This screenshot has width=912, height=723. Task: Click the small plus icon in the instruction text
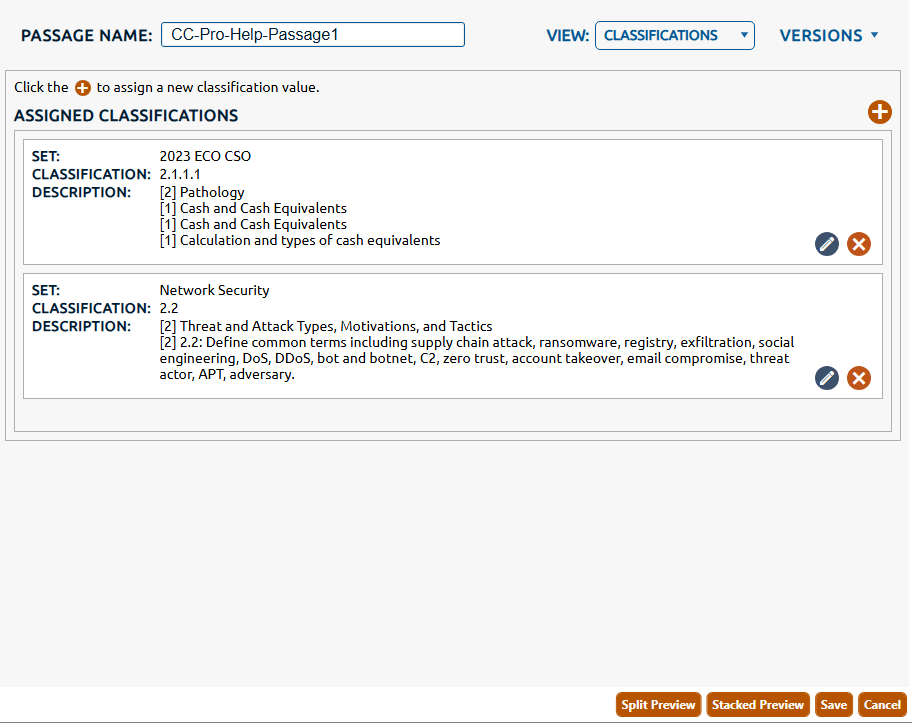click(83, 88)
